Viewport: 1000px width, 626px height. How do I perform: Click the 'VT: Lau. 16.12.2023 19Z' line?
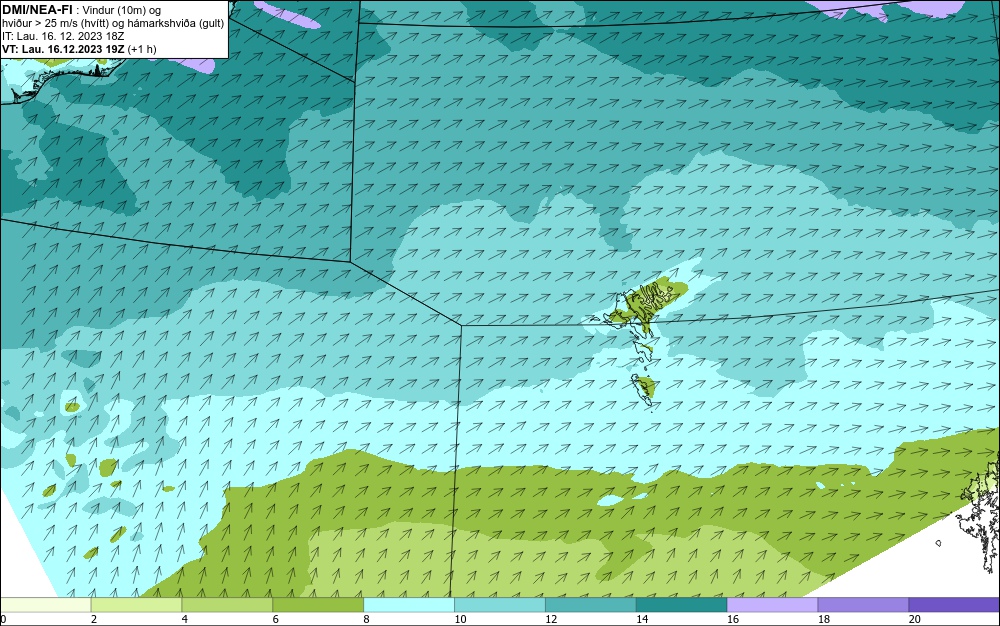pyautogui.click(x=63, y=49)
